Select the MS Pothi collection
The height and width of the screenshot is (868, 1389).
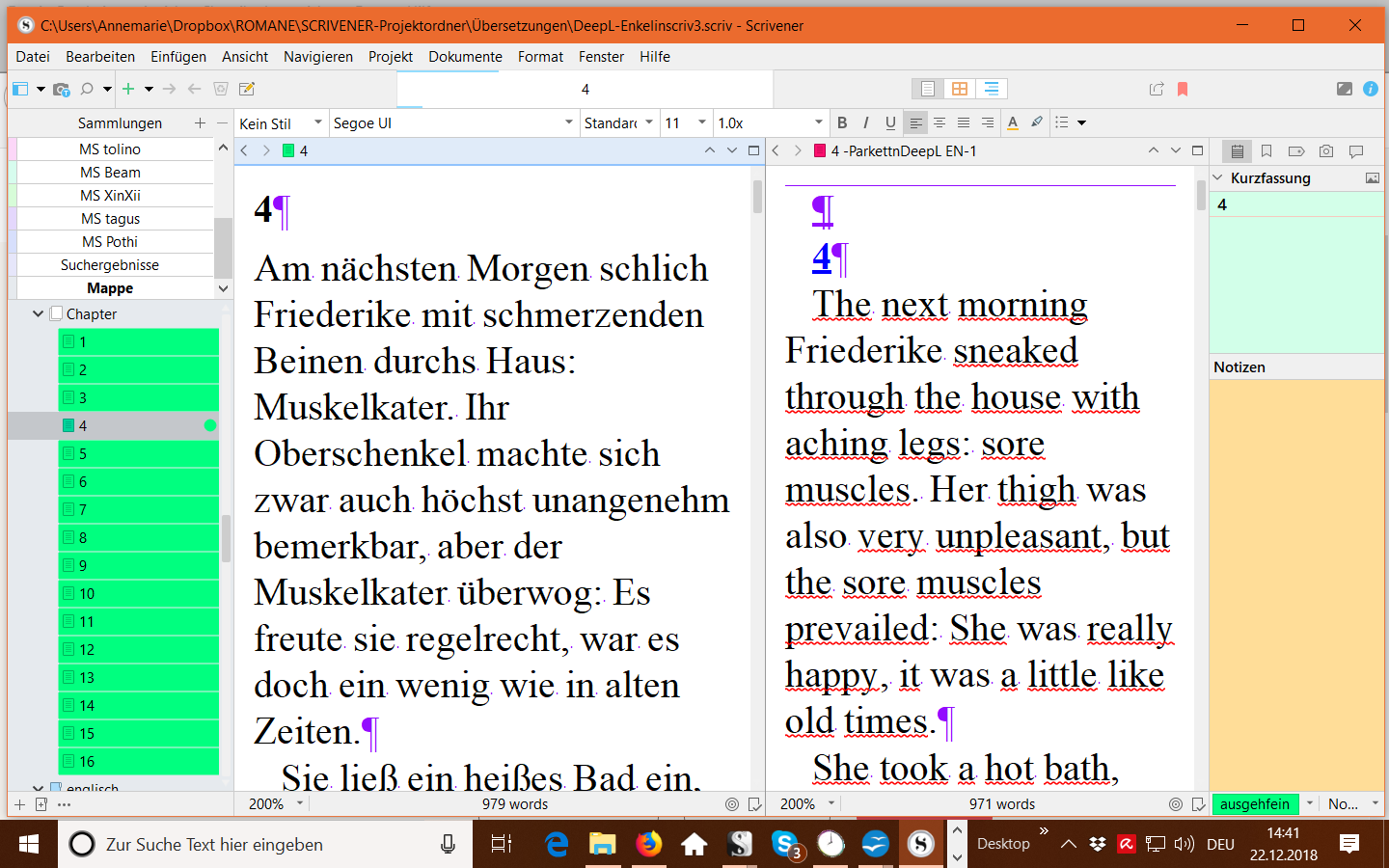tap(109, 242)
